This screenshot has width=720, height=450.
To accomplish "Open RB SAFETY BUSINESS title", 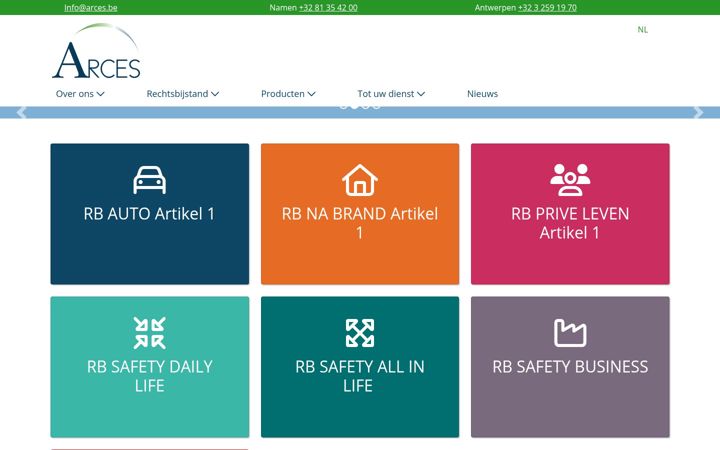I will [x=570, y=366].
